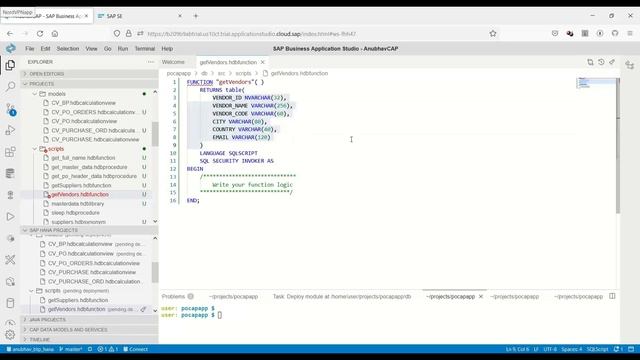Close the active ~/projects/pocapapp terminal tab
Viewport: 640px width, 360px height.
pyautogui.click(x=481, y=296)
